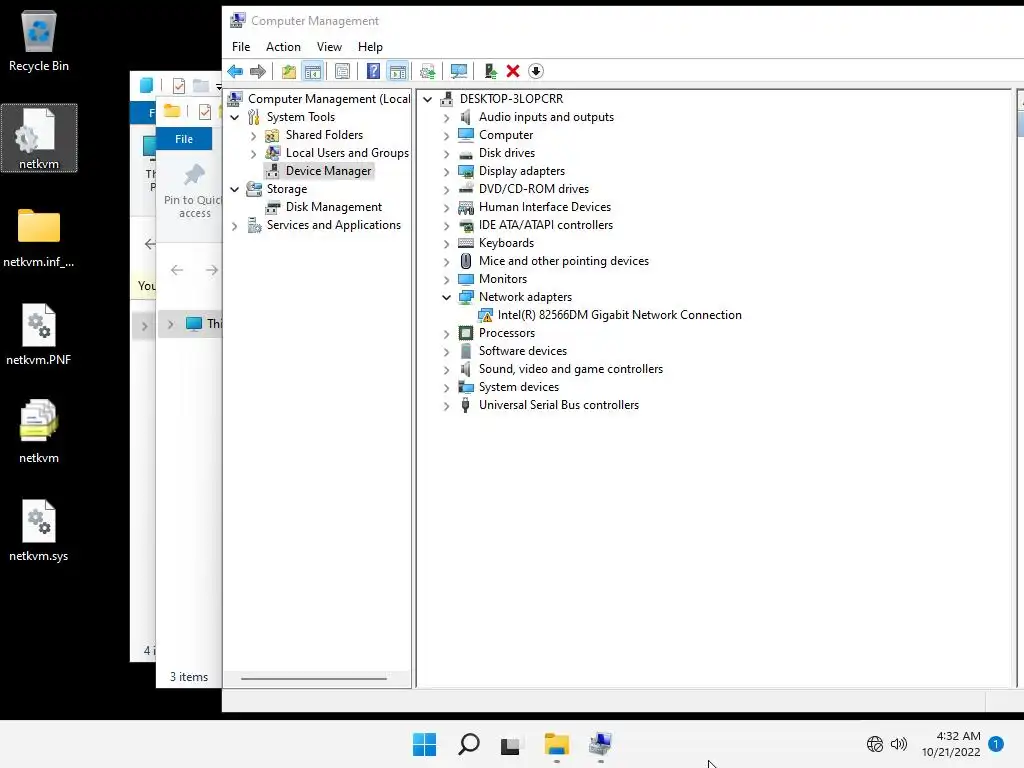Collapse the Network adapters category
The height and width of the screenshot is (768, 1024).
click(x=447, y=298)
